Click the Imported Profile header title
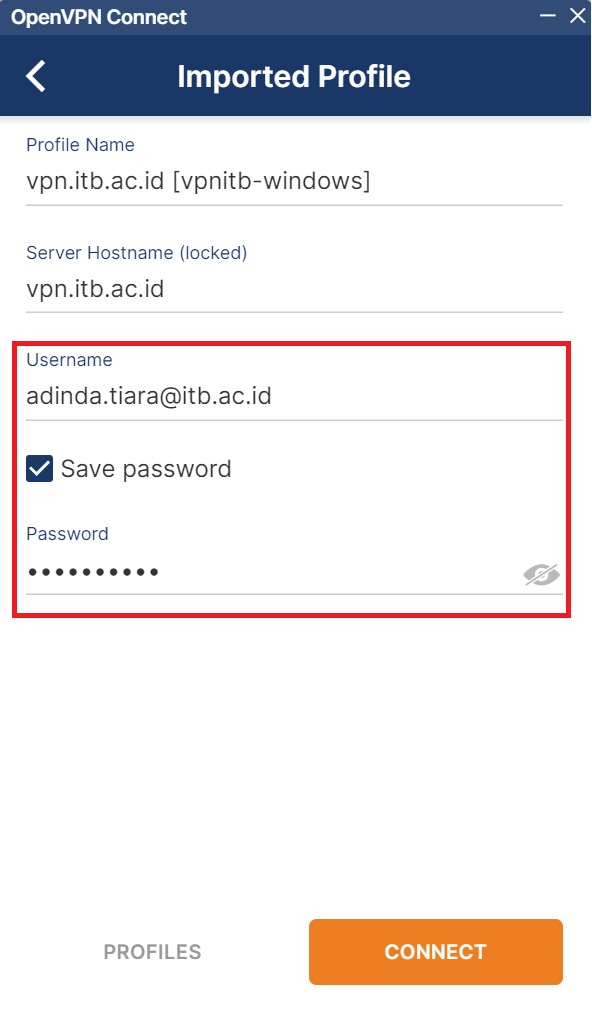 [294, 77]
